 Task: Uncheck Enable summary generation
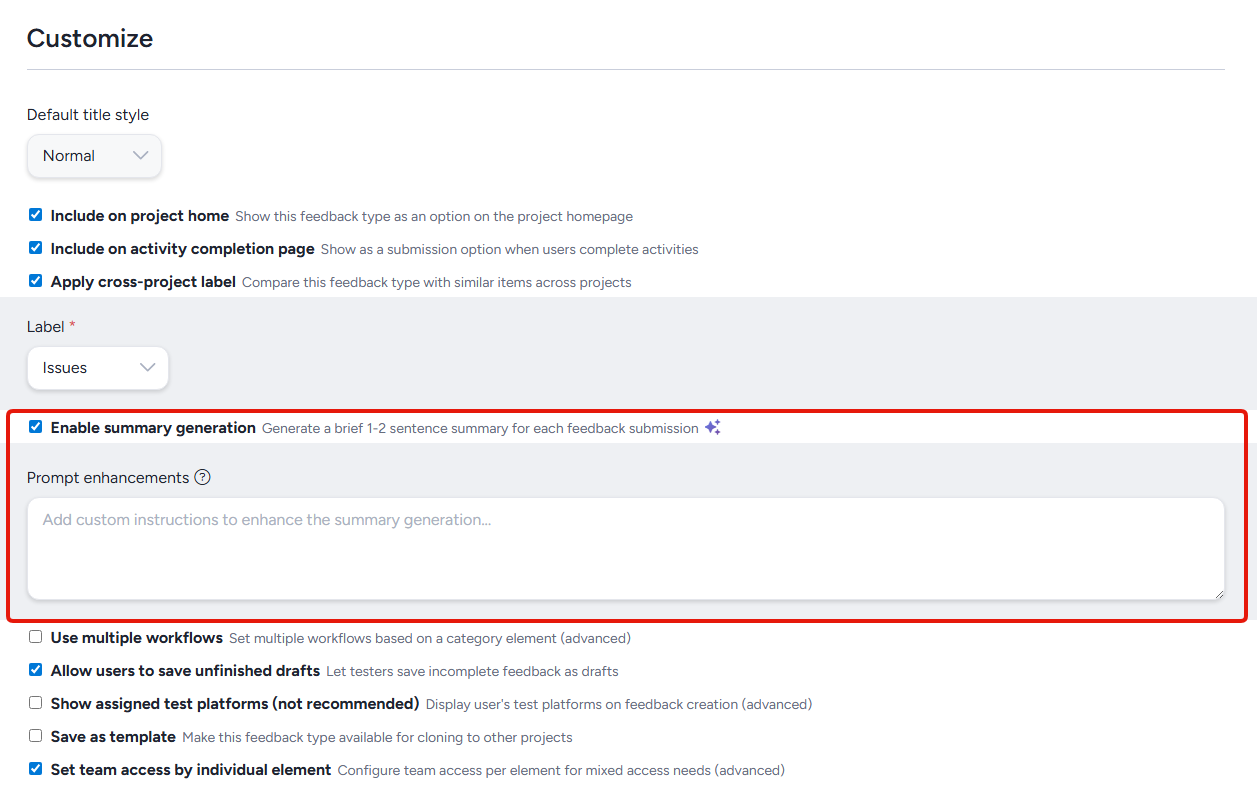point(36,427)
